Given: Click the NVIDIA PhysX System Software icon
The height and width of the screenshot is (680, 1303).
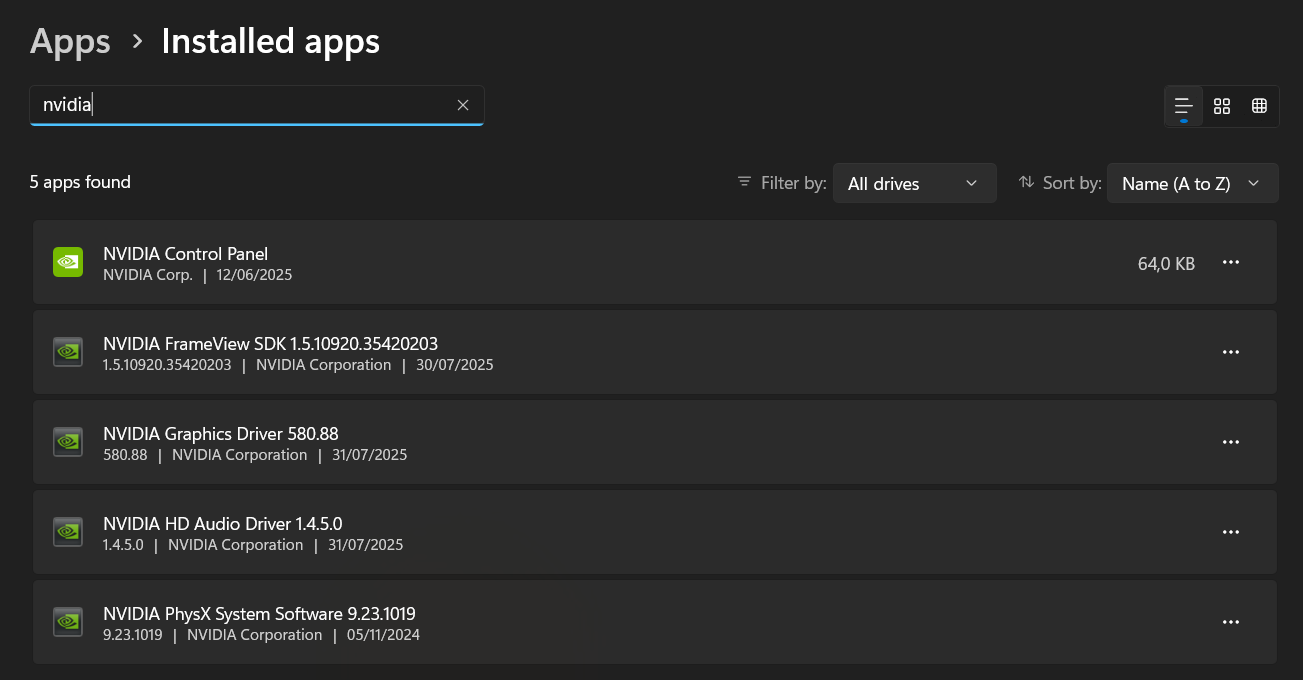Looking at the screenshot, I should point(68,622).
